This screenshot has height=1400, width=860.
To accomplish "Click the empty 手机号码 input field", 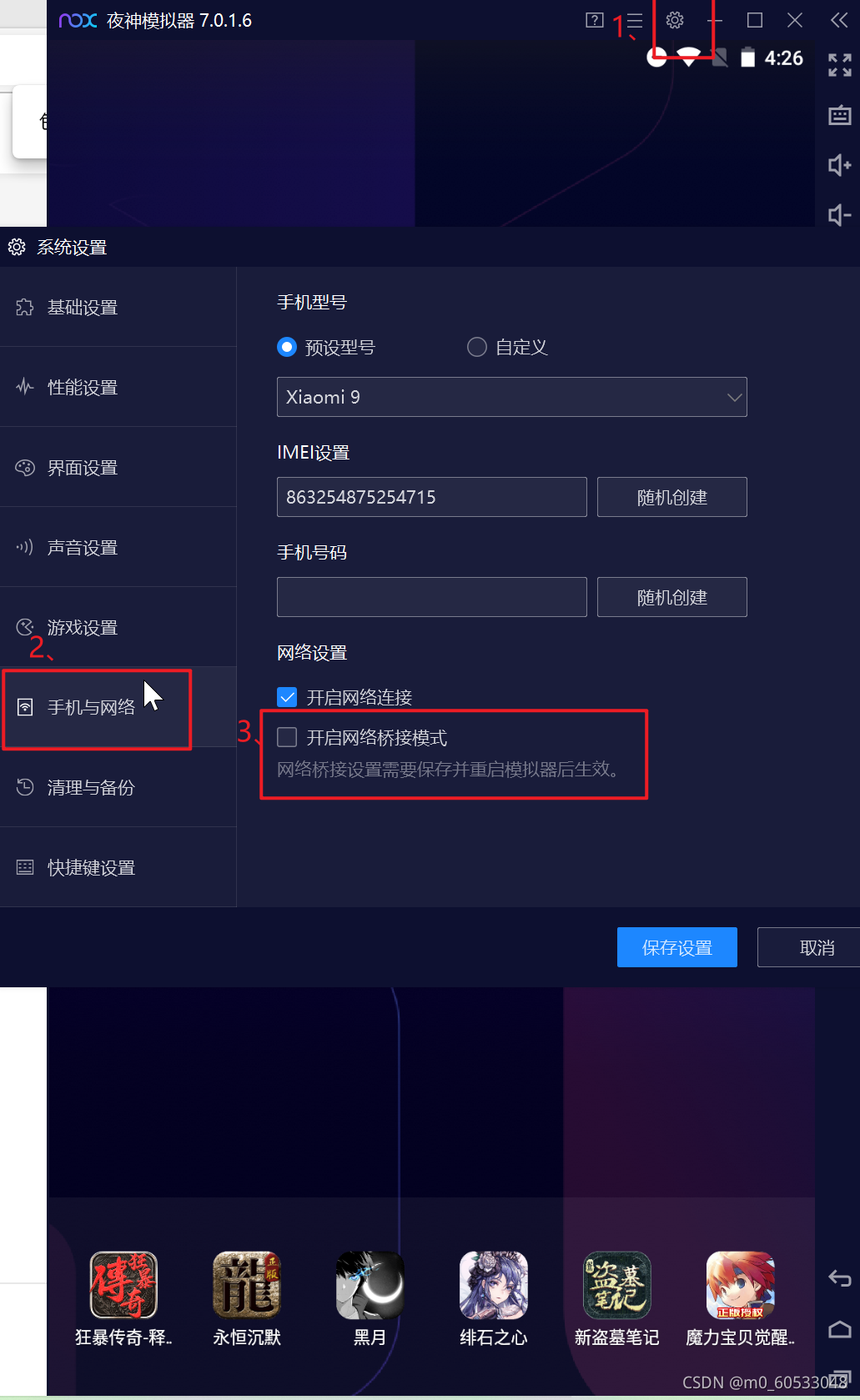I will 432,597.
